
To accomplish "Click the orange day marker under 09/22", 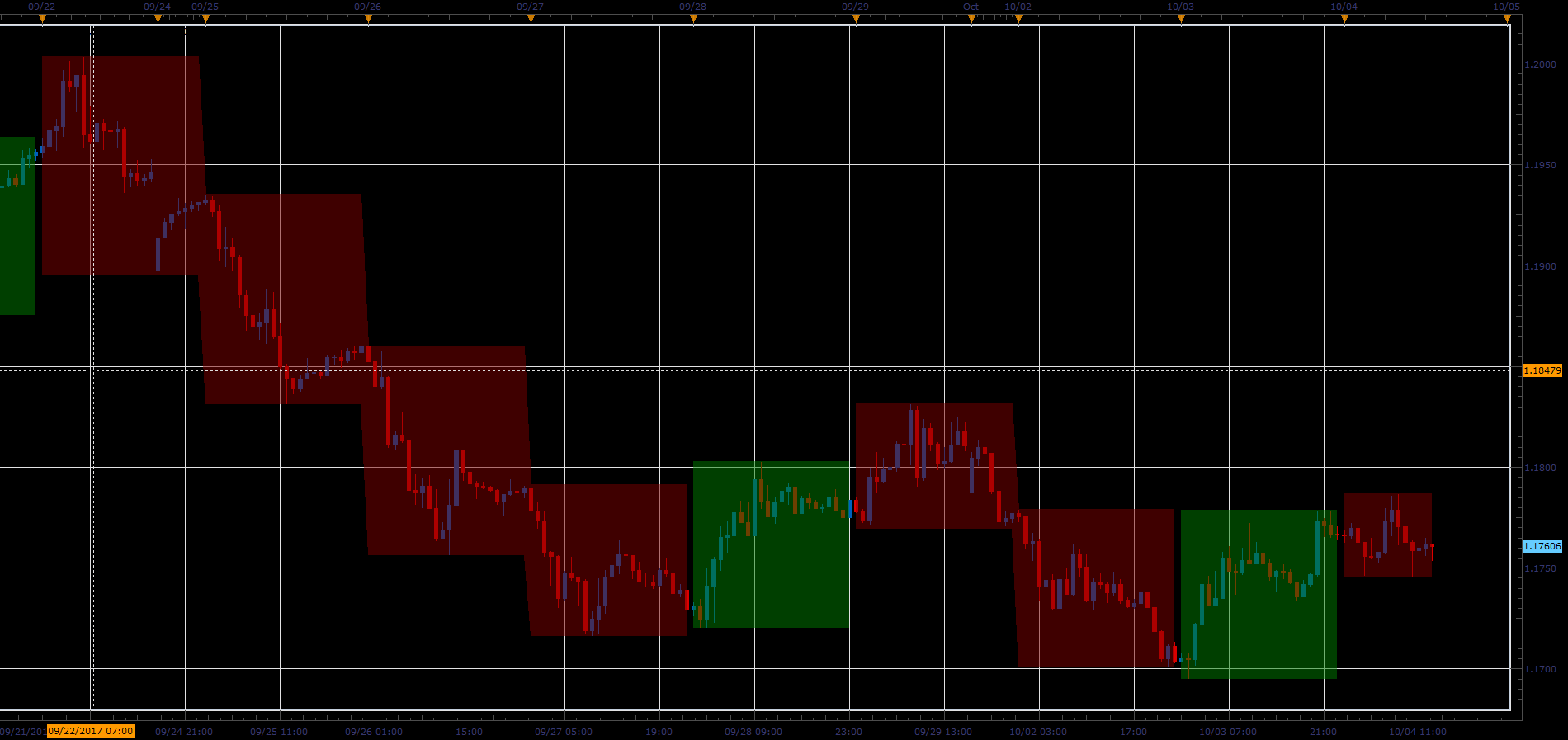I will point(42,19).
